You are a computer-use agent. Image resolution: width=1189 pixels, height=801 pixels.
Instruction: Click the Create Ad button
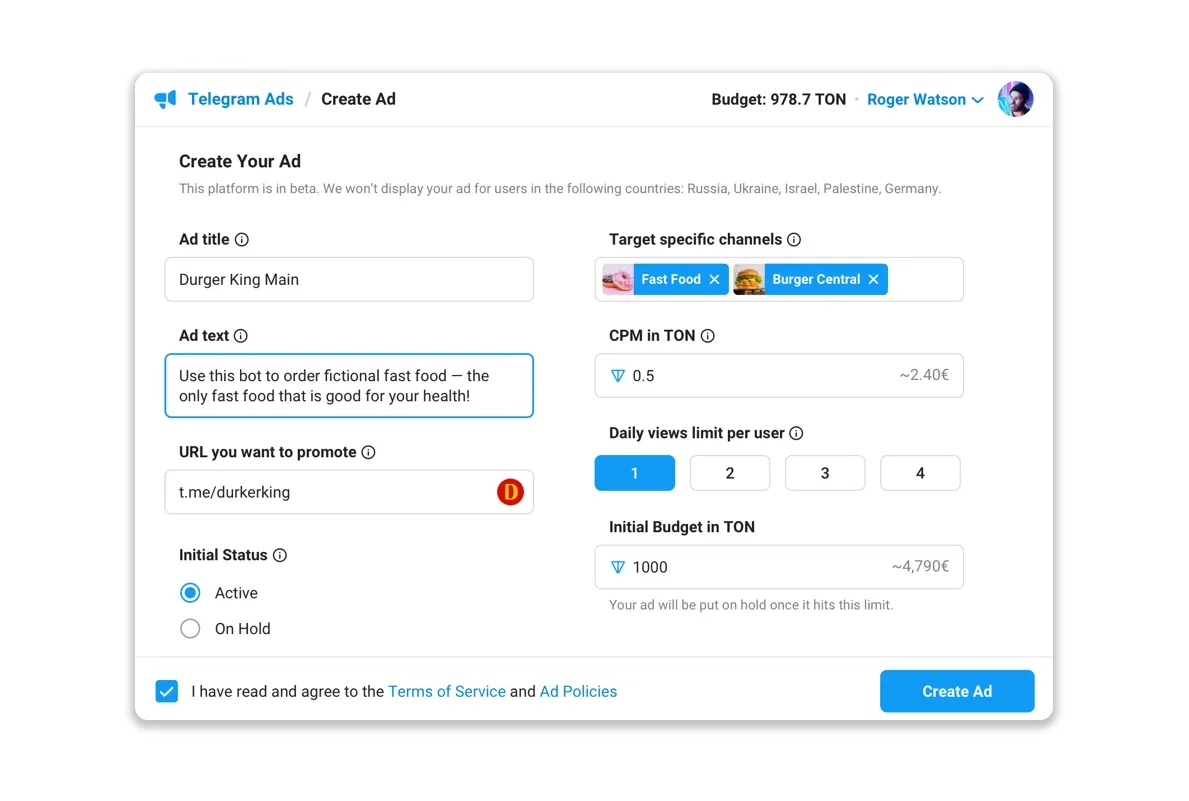tap(957, 691)
